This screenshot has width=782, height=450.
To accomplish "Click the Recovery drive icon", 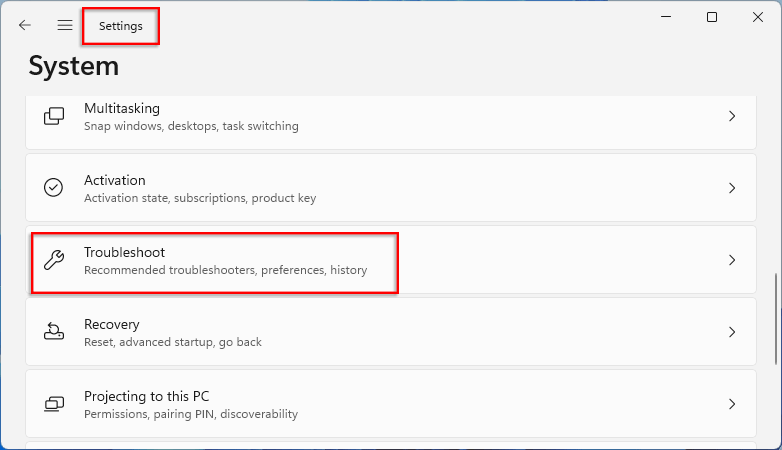I will [x=54, y=332].
